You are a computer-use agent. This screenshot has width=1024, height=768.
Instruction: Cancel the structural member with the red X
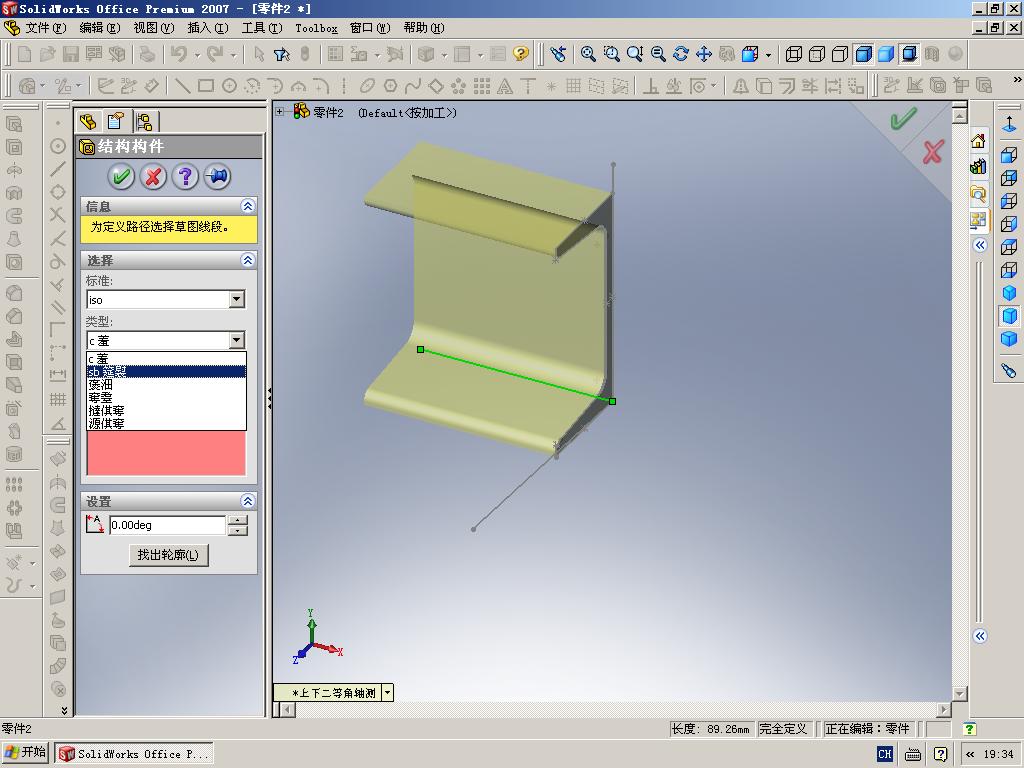[x=153, y=176]
